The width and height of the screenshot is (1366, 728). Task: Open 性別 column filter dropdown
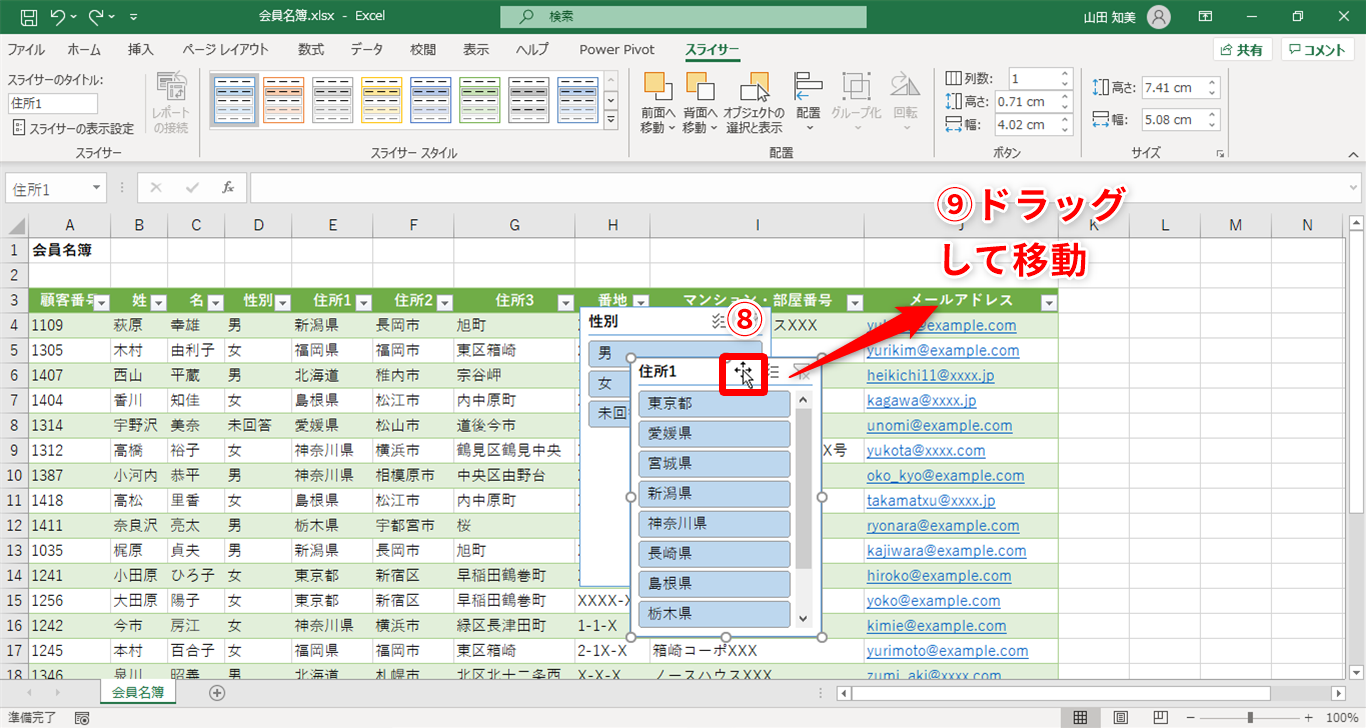coord(282,302)
